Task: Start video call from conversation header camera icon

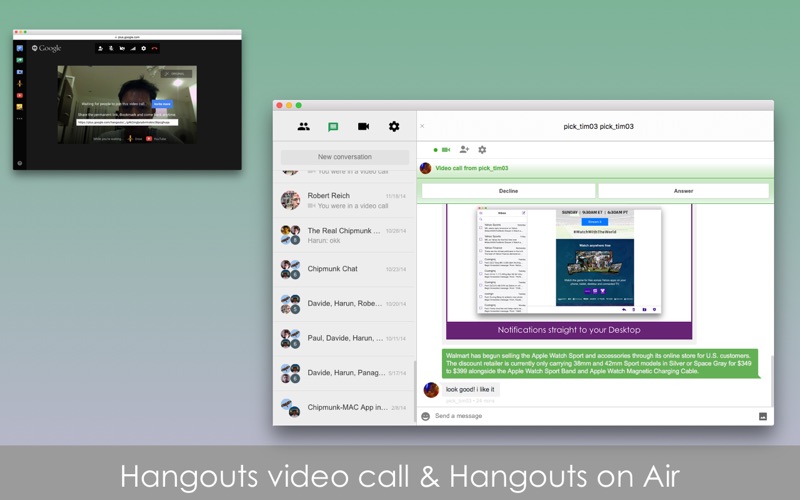Action: [x=445, y=149]
